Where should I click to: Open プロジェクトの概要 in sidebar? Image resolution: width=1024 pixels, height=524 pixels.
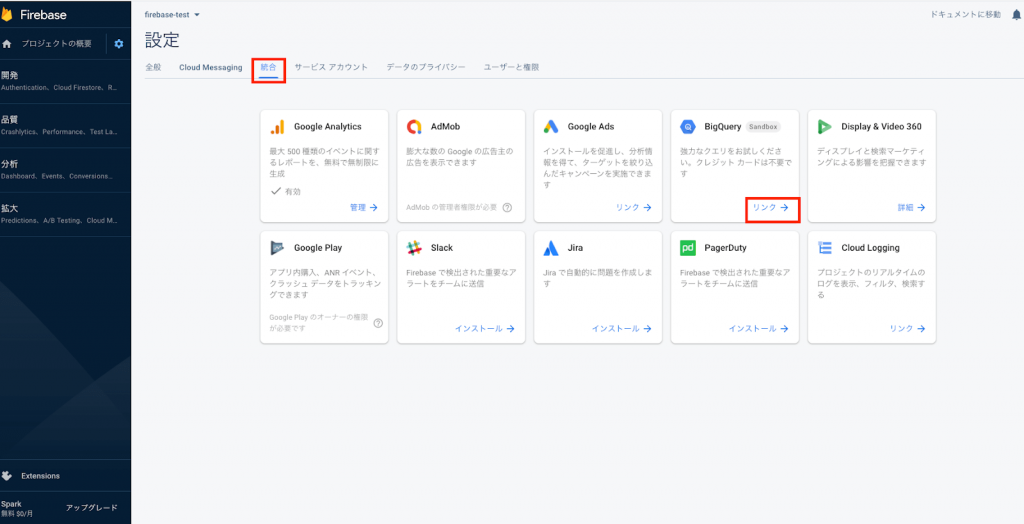point(56,44)
